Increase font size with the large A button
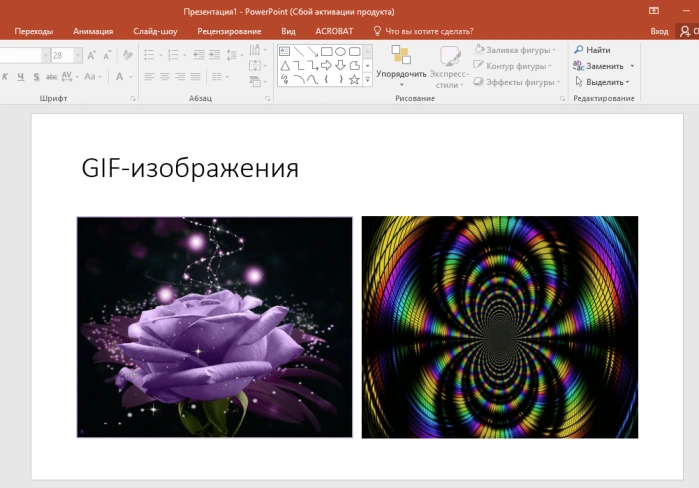 91,55
